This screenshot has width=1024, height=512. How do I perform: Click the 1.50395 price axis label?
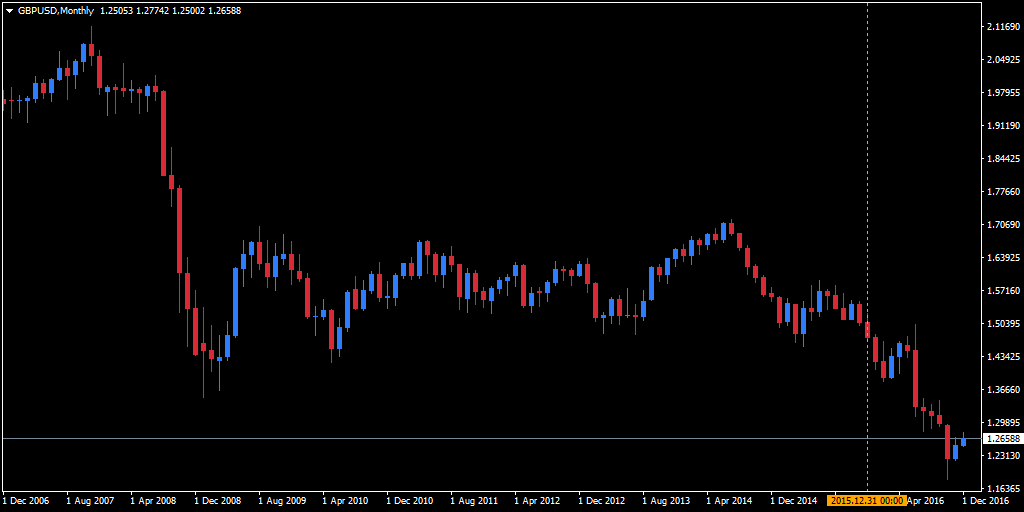point(1004,324)
